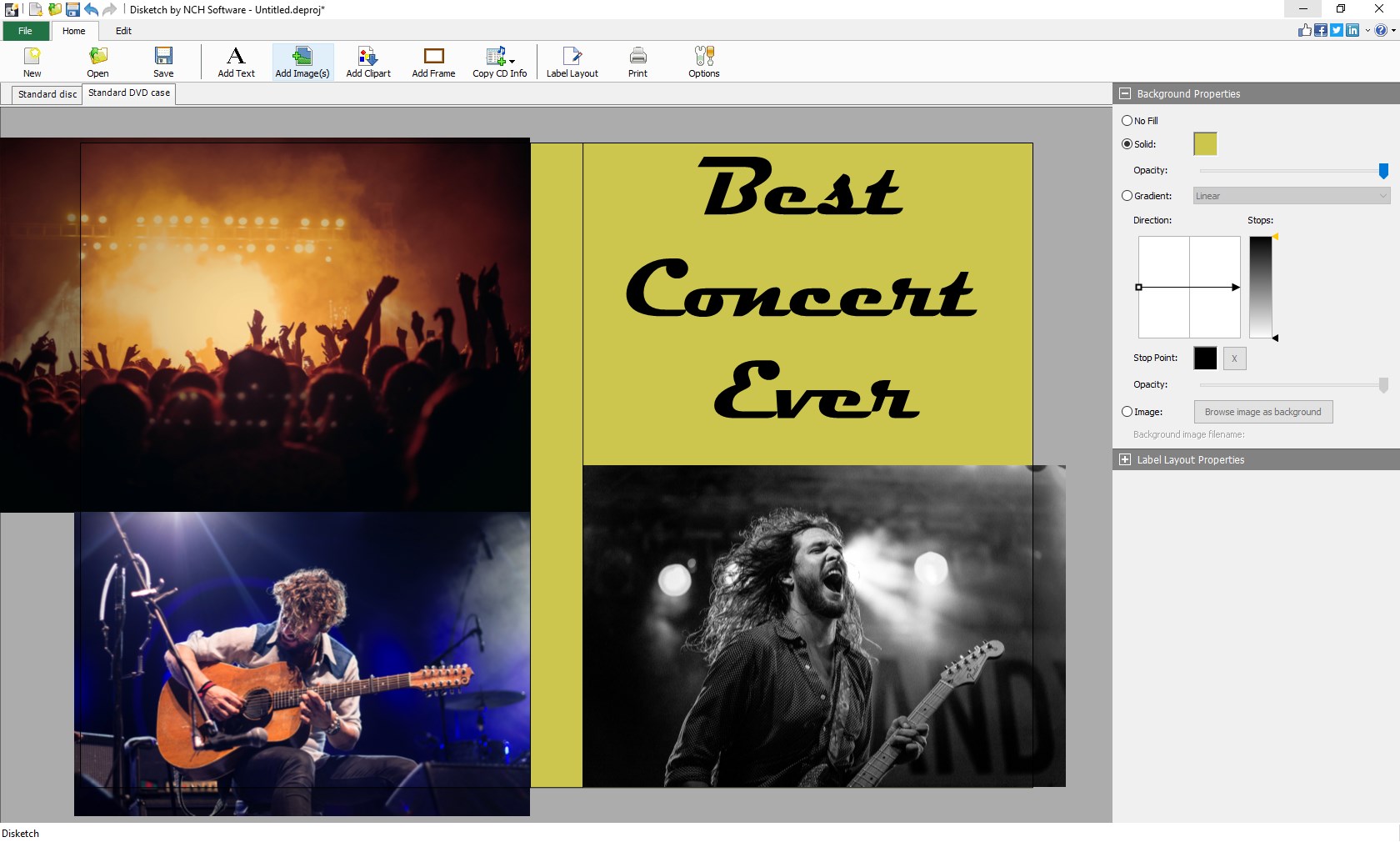Enable the No Fill background option
Image resolution: width=1400 pixels, height=842 pixels.
pos(1127,121)
